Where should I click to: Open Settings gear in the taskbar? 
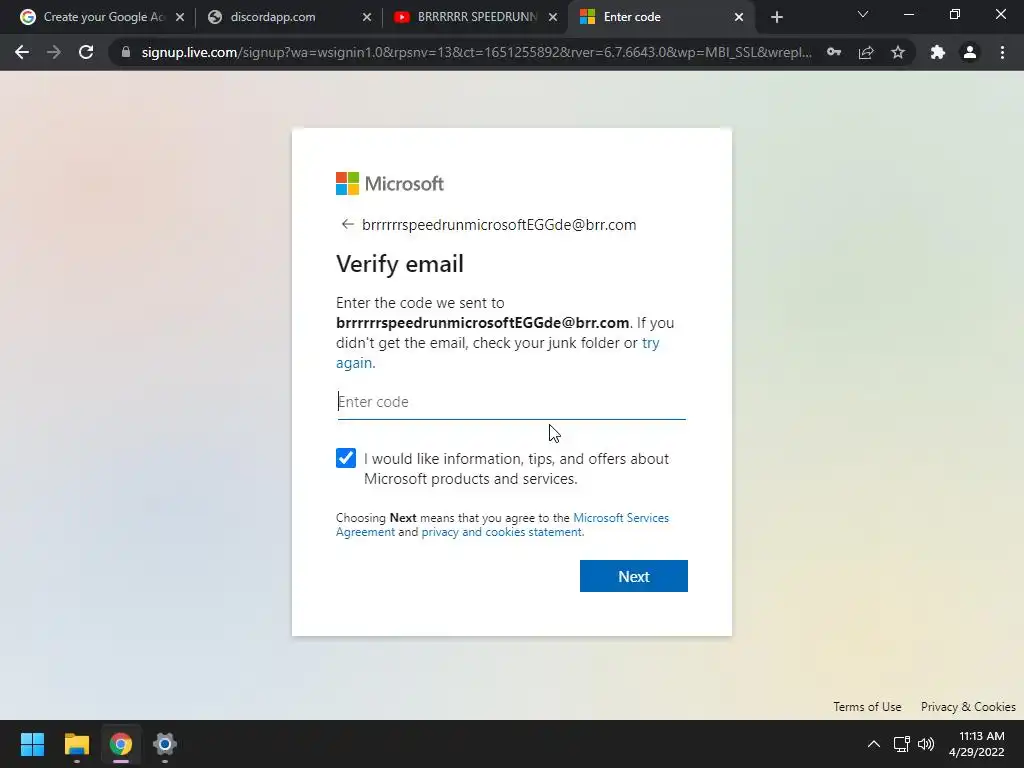pos(165,744)
